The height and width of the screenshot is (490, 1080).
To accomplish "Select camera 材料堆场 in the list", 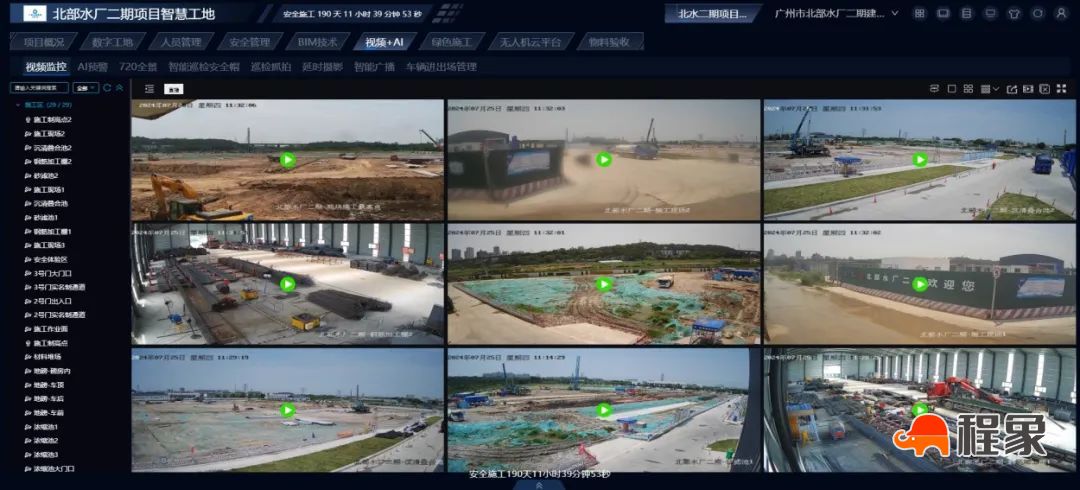I will click(x=48, y=357).
